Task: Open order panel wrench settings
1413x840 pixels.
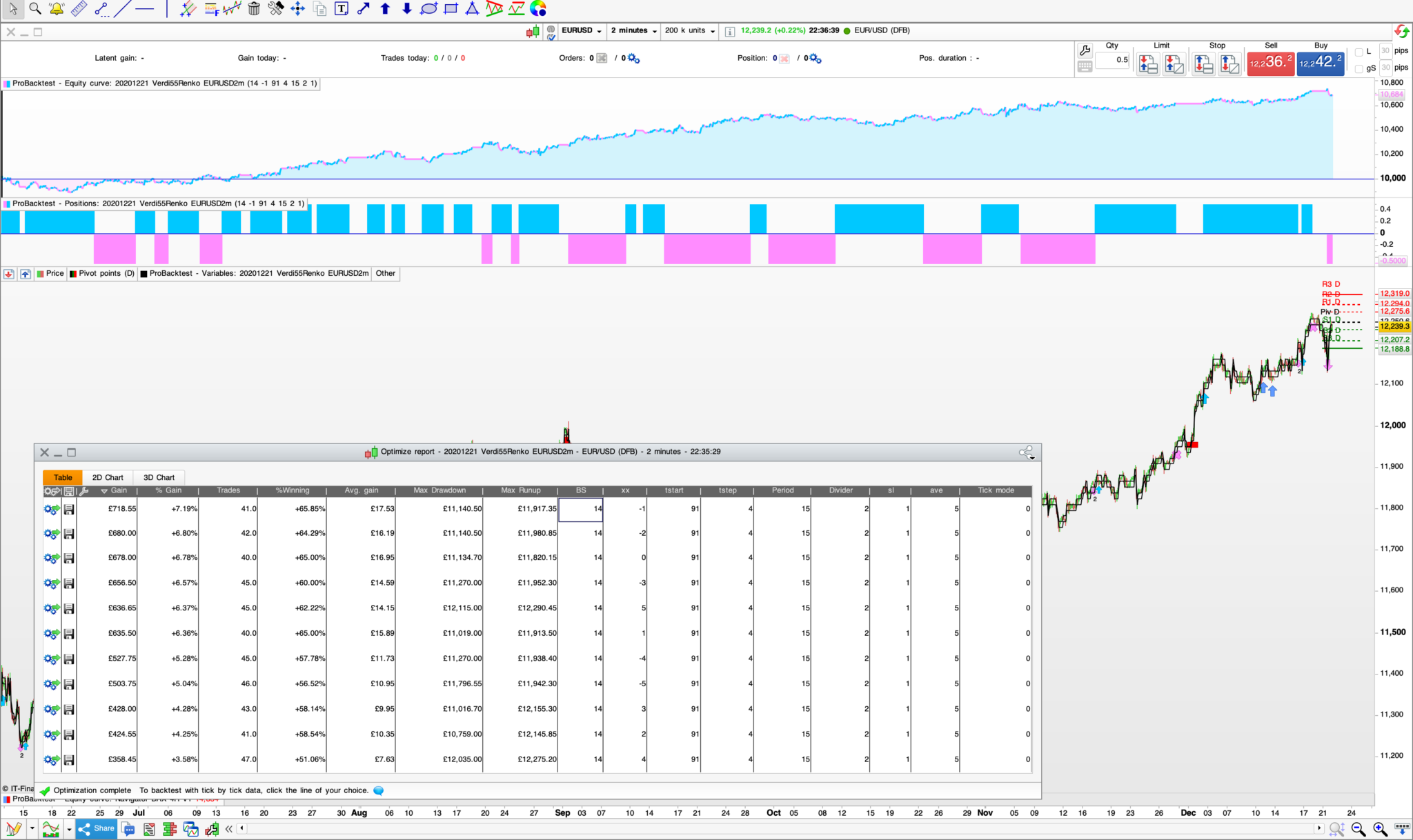Action: coord(1085,50)
